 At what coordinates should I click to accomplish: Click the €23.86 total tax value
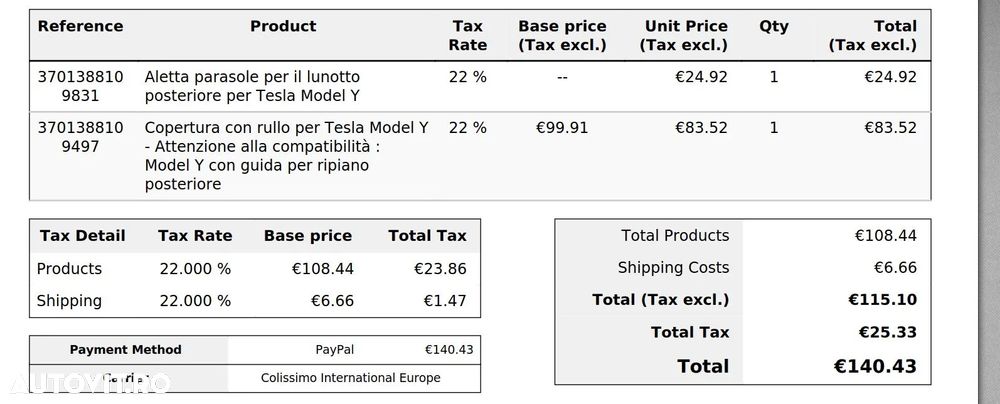click(x=440, y=269)
